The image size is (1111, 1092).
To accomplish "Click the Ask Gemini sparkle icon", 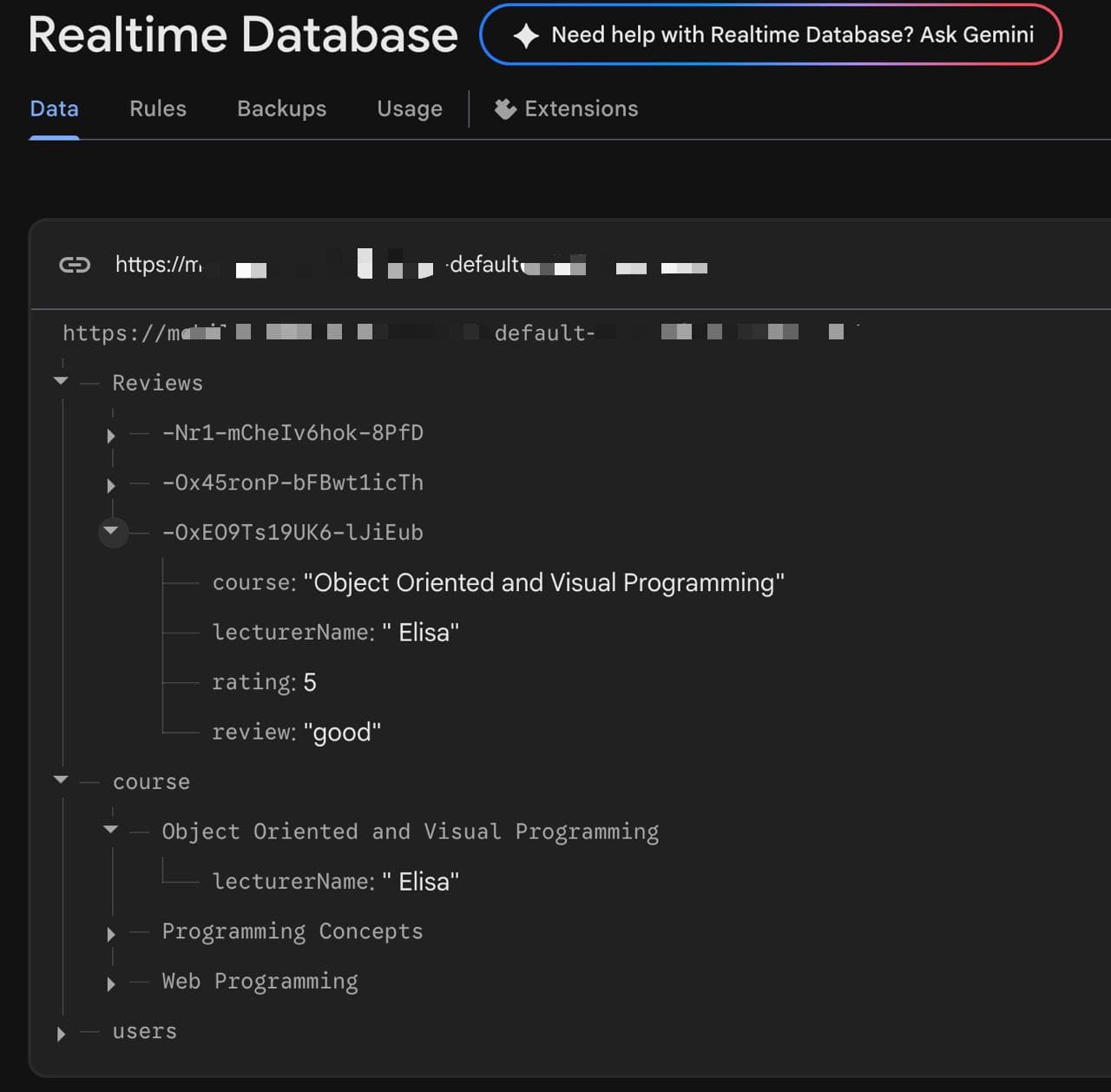I will 526,36.
